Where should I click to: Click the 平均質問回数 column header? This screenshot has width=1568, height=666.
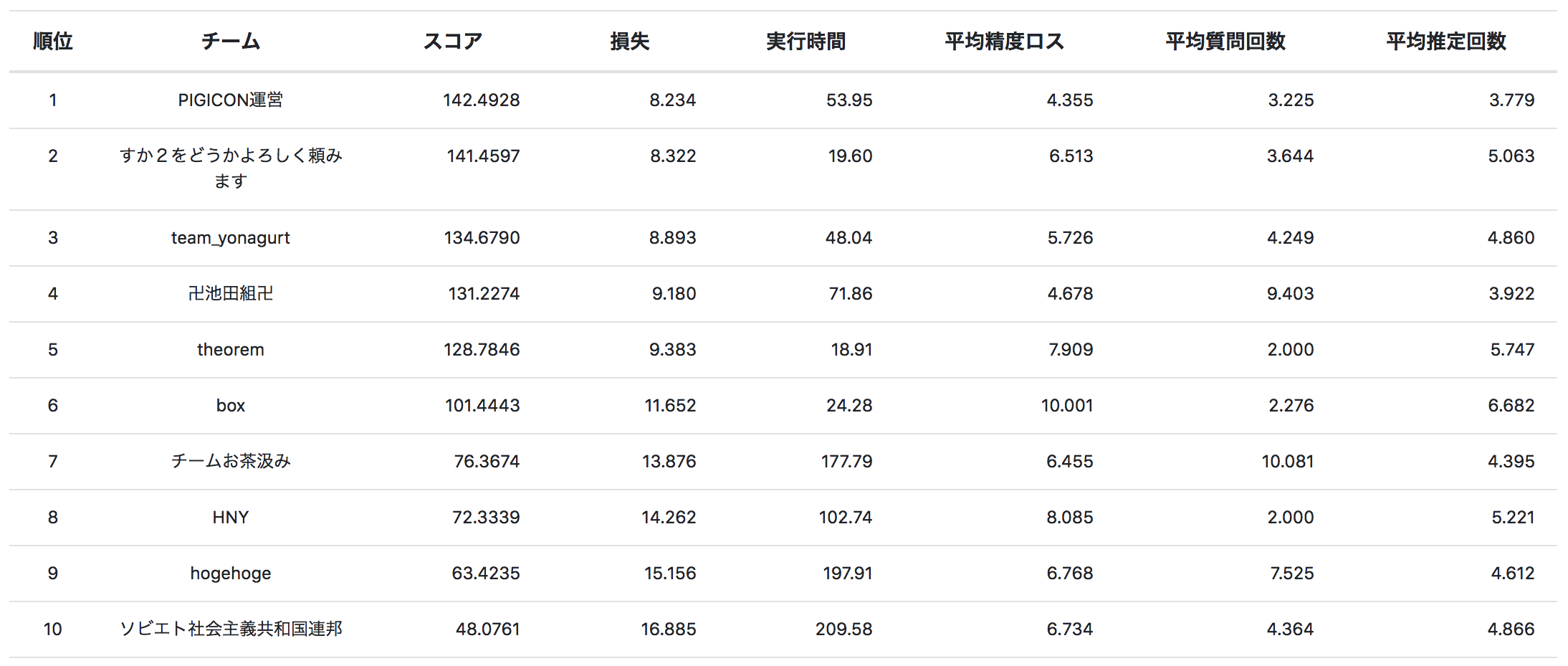pos(1225,42)
